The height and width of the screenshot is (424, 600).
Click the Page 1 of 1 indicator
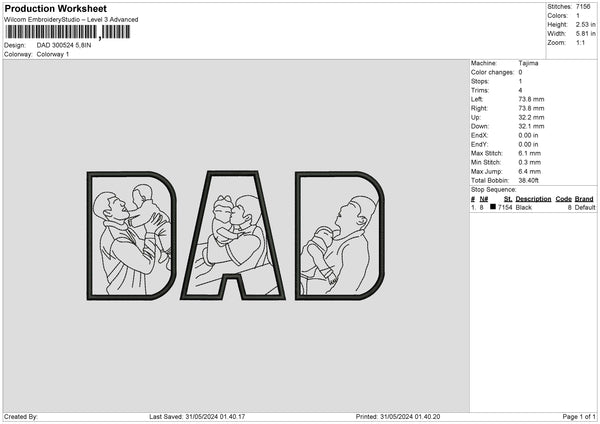click(579, 417)
